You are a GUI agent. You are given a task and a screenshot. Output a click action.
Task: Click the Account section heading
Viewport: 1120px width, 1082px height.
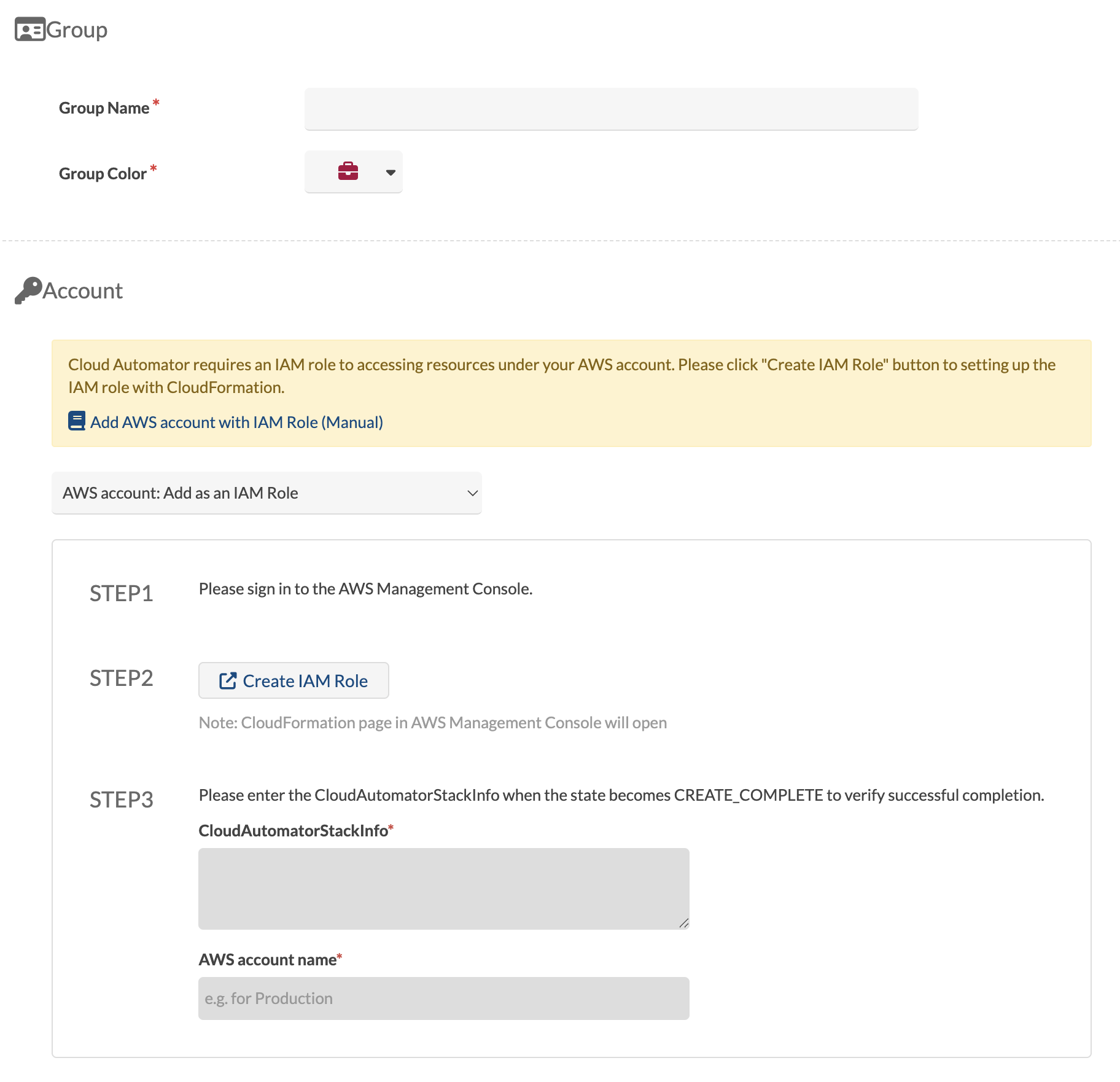pyautogui.click(x=82, y=290)
